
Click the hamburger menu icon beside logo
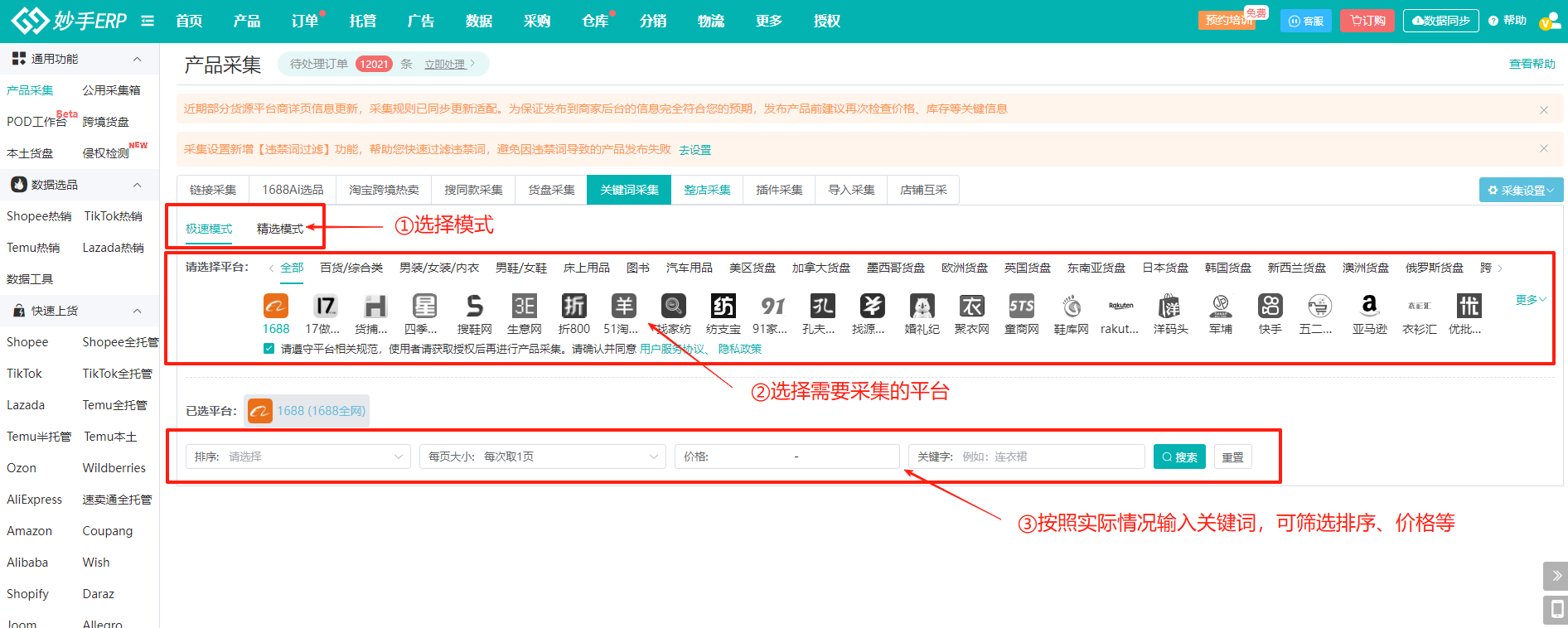tap(148, 21)
